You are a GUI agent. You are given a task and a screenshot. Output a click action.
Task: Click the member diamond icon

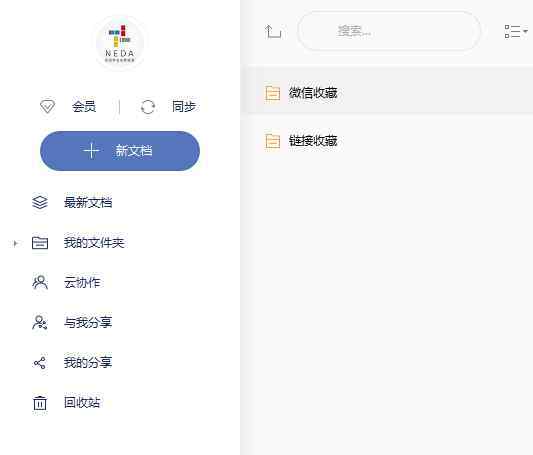(47, 106)
